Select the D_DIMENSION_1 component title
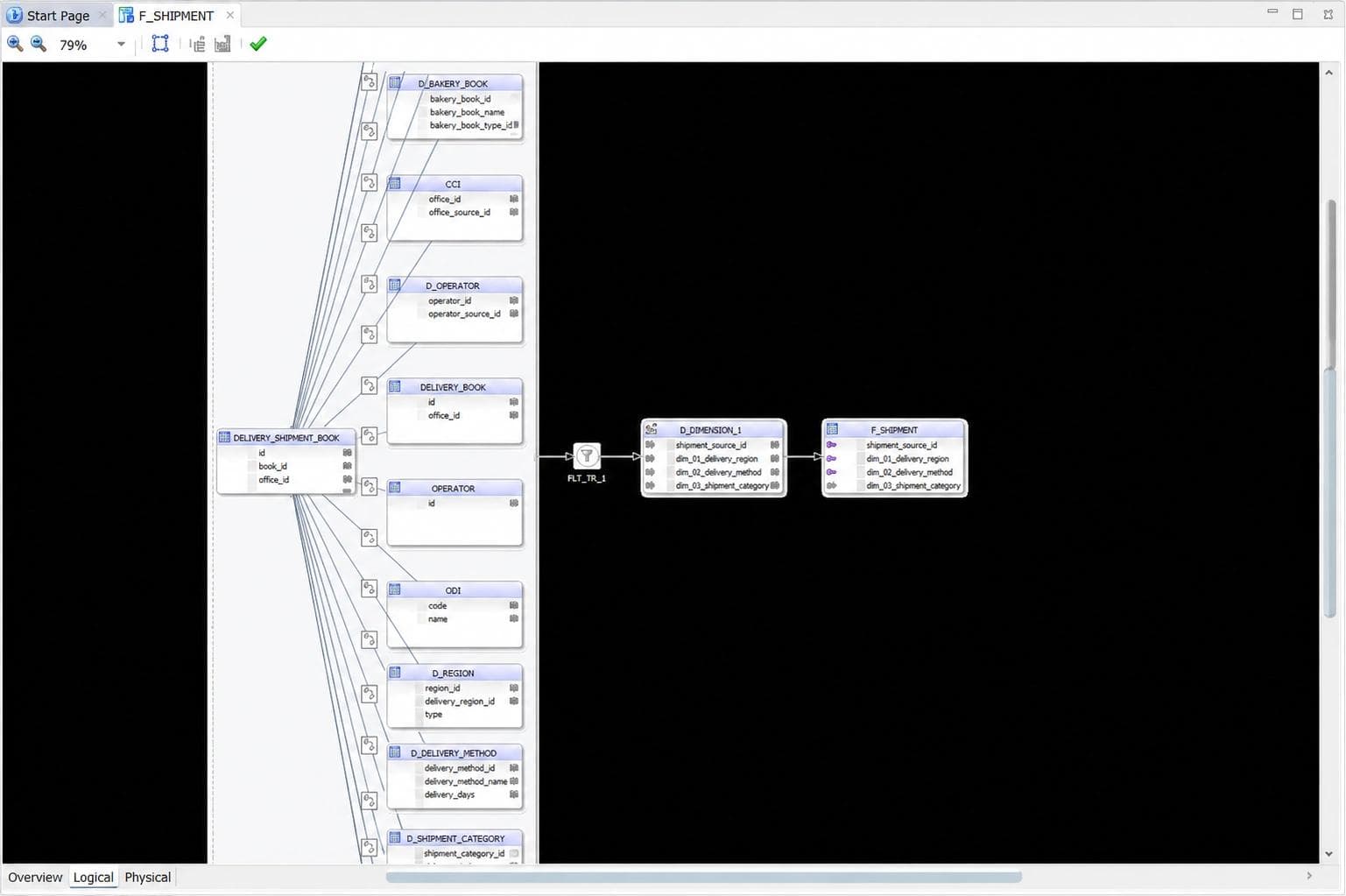This screenshot has width=1346, height=896. 710,430
